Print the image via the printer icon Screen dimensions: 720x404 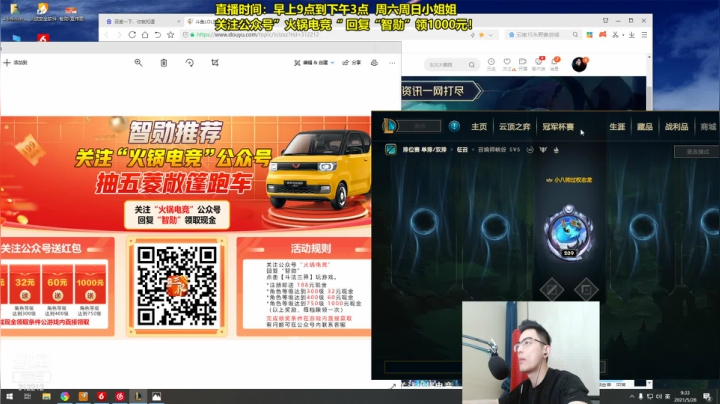click(374, 63)
